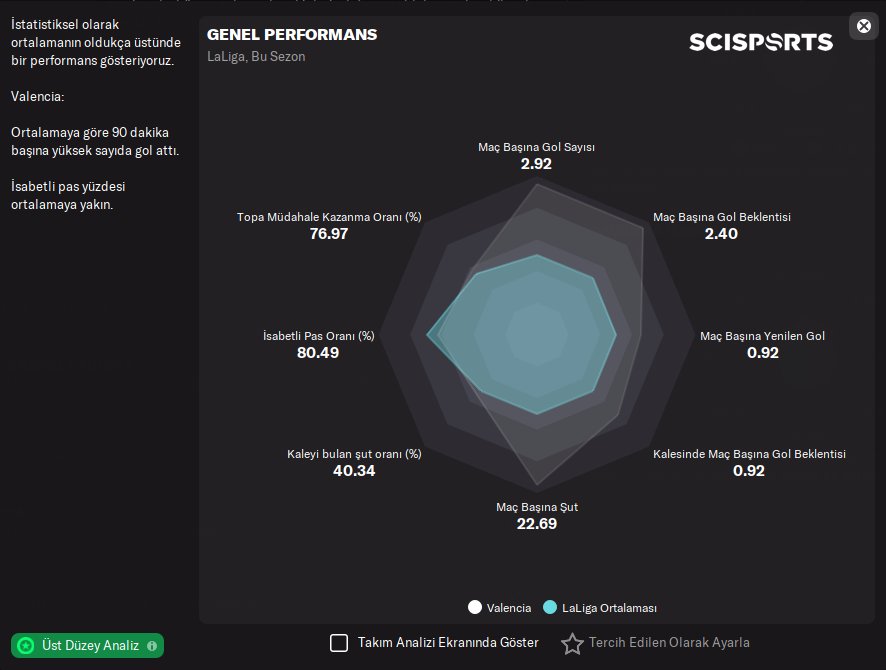
Task: Click Topa Müdahale Kazanma Oranı label
Action: pyautogui.click(x=329, y=217)
